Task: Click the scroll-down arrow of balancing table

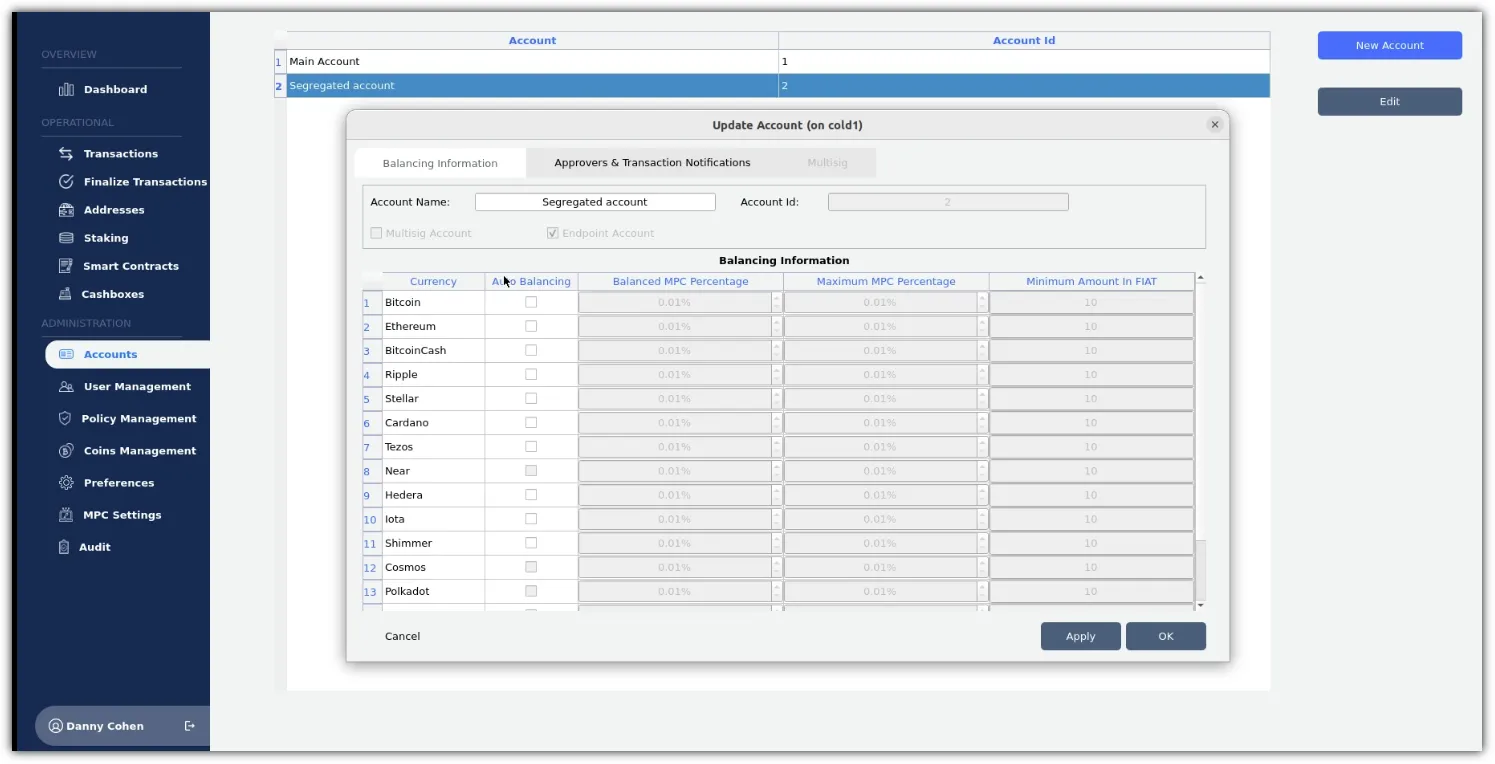Action: coord(1200,605)
